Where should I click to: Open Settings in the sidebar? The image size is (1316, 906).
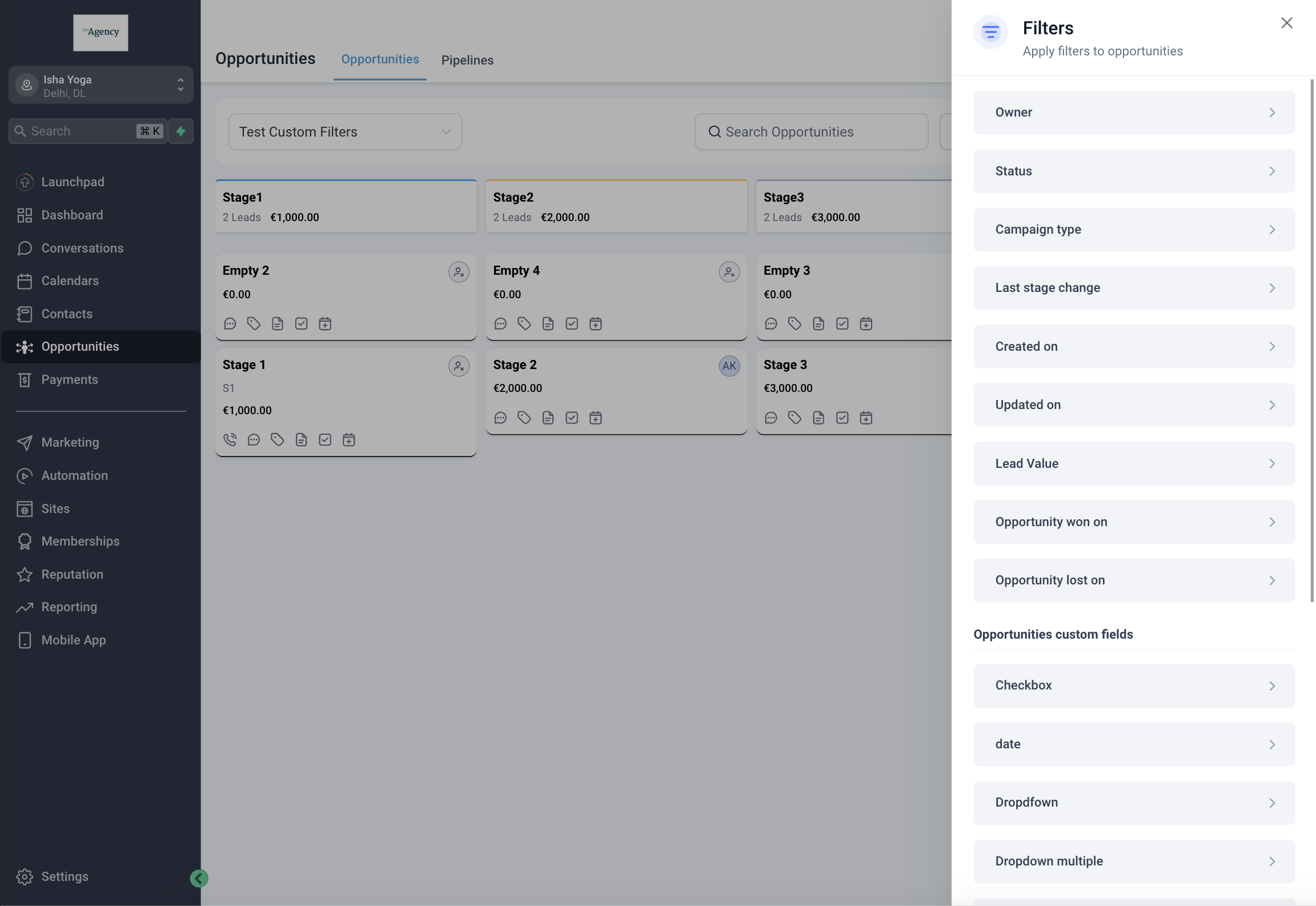pyautogui.click(x=65, y=876)
